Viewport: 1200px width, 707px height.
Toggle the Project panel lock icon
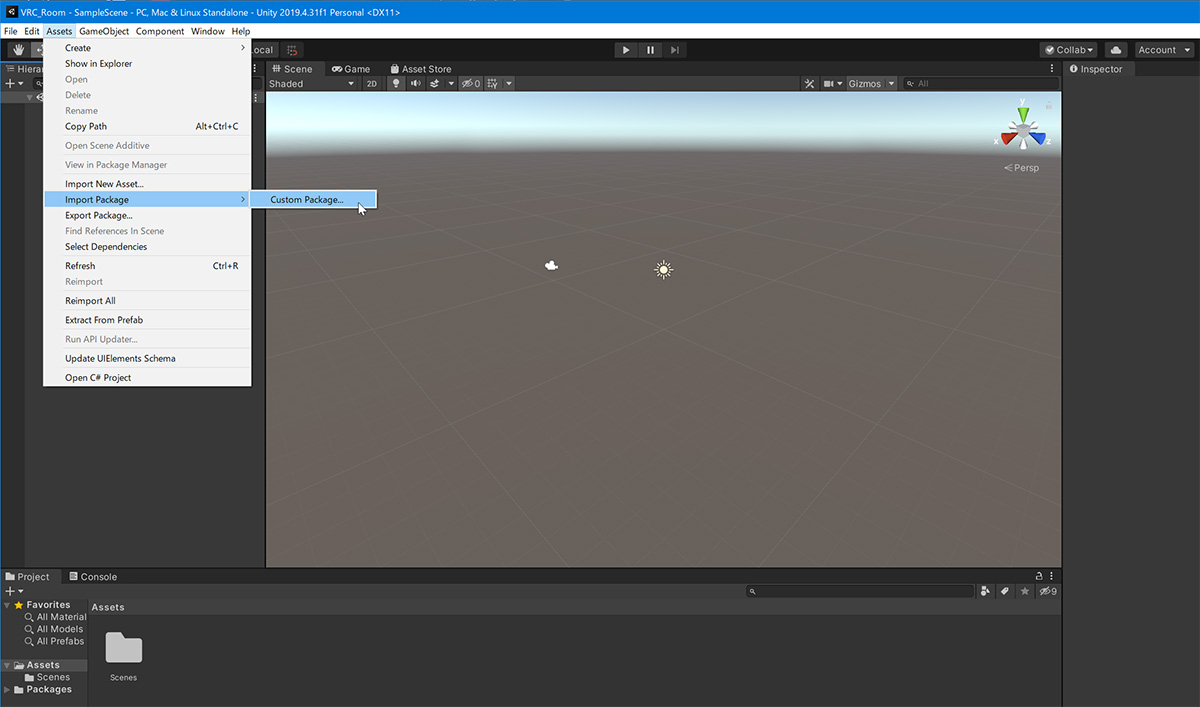pos(1039,576)
